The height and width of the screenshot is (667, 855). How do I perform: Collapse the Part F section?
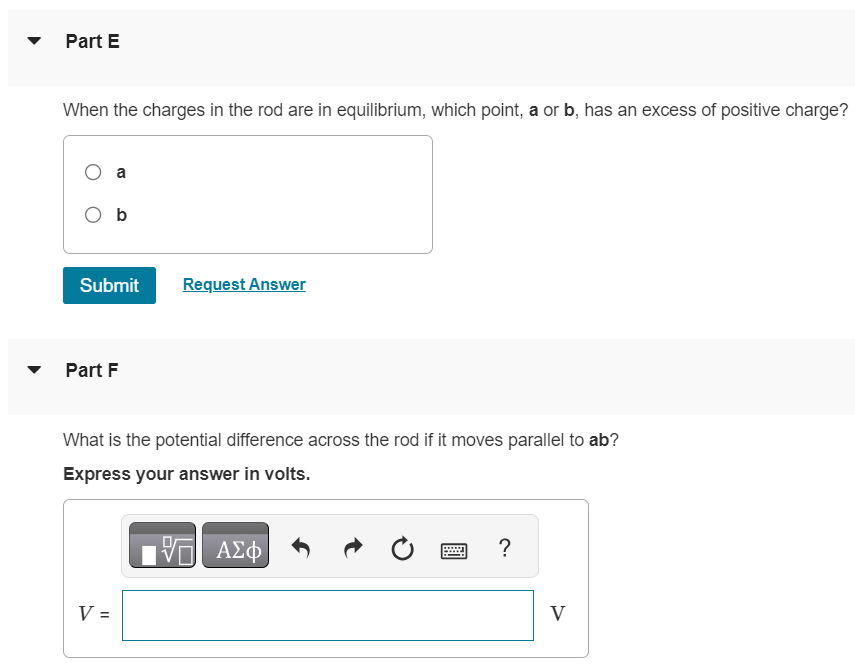pos(34,370)
